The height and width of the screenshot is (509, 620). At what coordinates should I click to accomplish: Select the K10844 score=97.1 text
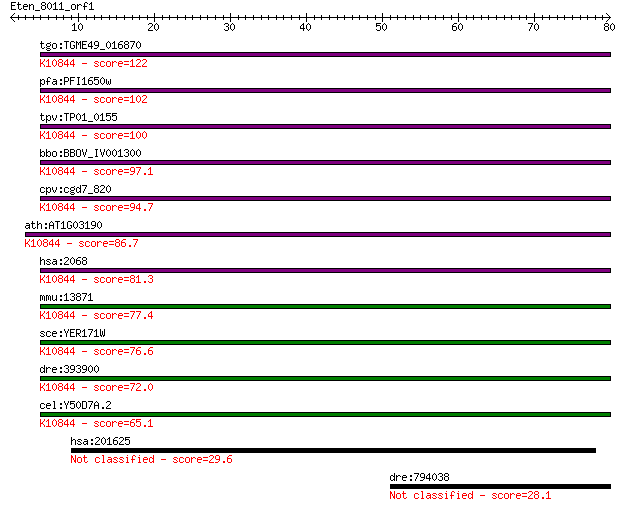tap(96, 171)
